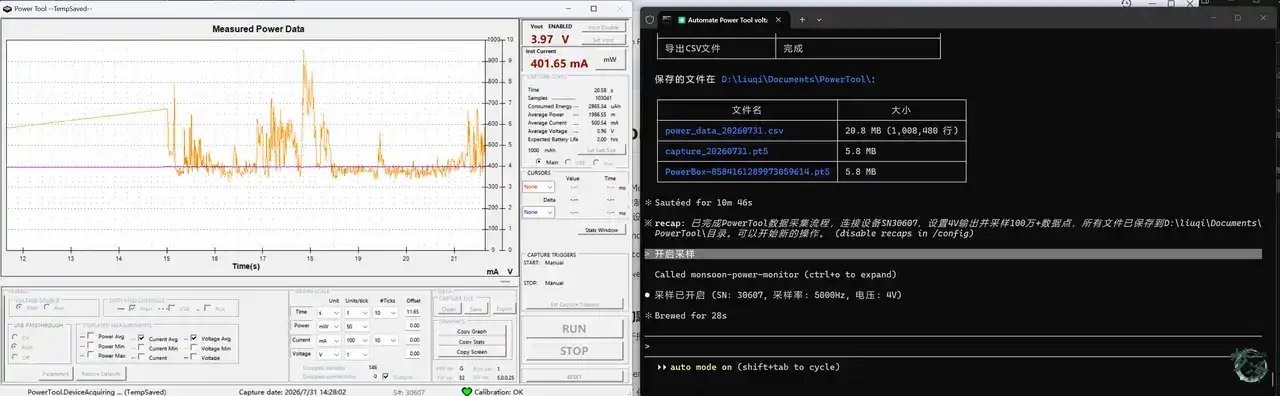Viewport: 1280px width, 396px height.
Task: Click the shield icon in terminal title bar
Action: click(x=650, y=19)
